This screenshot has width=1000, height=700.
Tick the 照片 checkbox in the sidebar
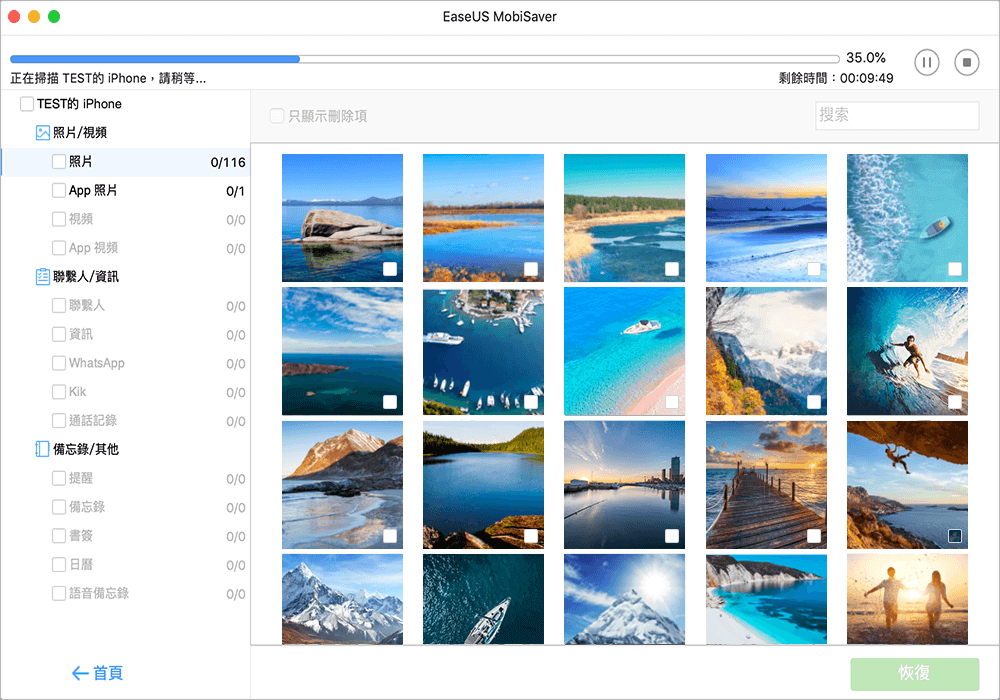pos(59,162)
